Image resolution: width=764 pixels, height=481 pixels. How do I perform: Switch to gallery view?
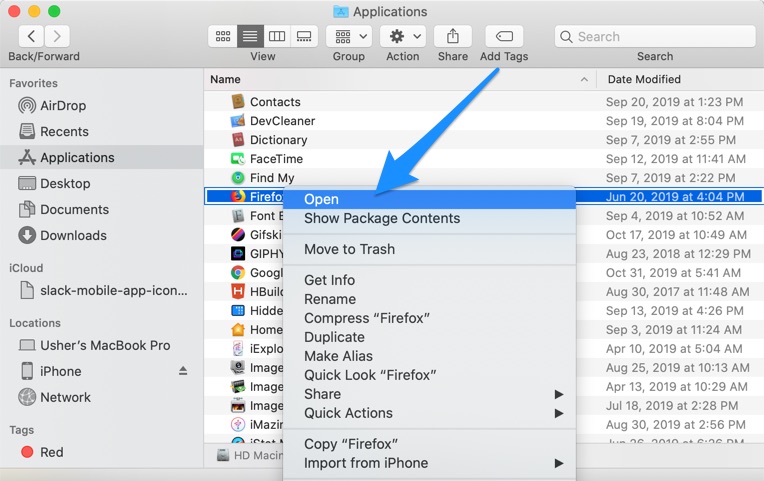[304, 36]
